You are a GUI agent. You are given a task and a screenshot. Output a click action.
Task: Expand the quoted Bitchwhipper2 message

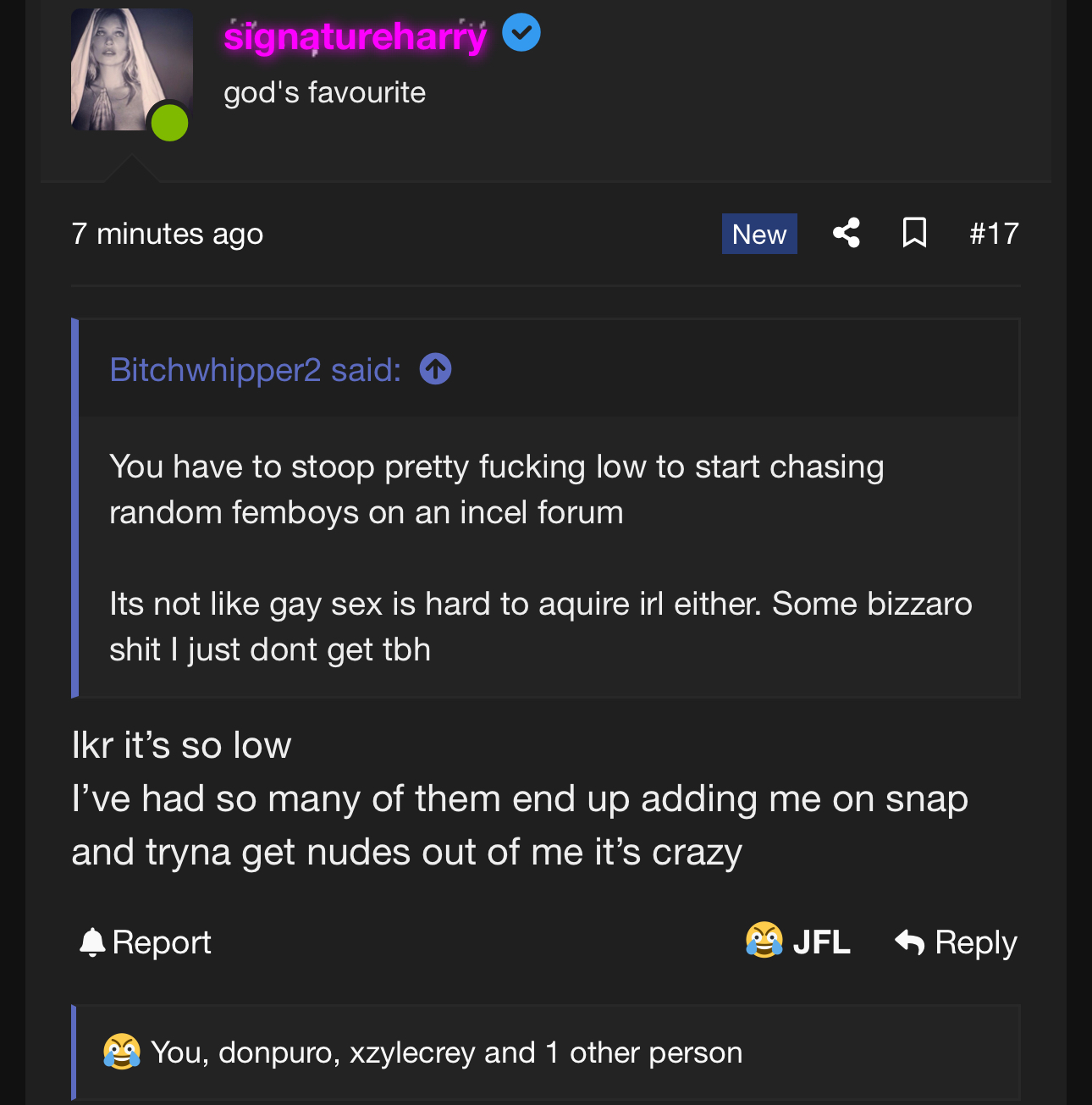click(542, 557)
